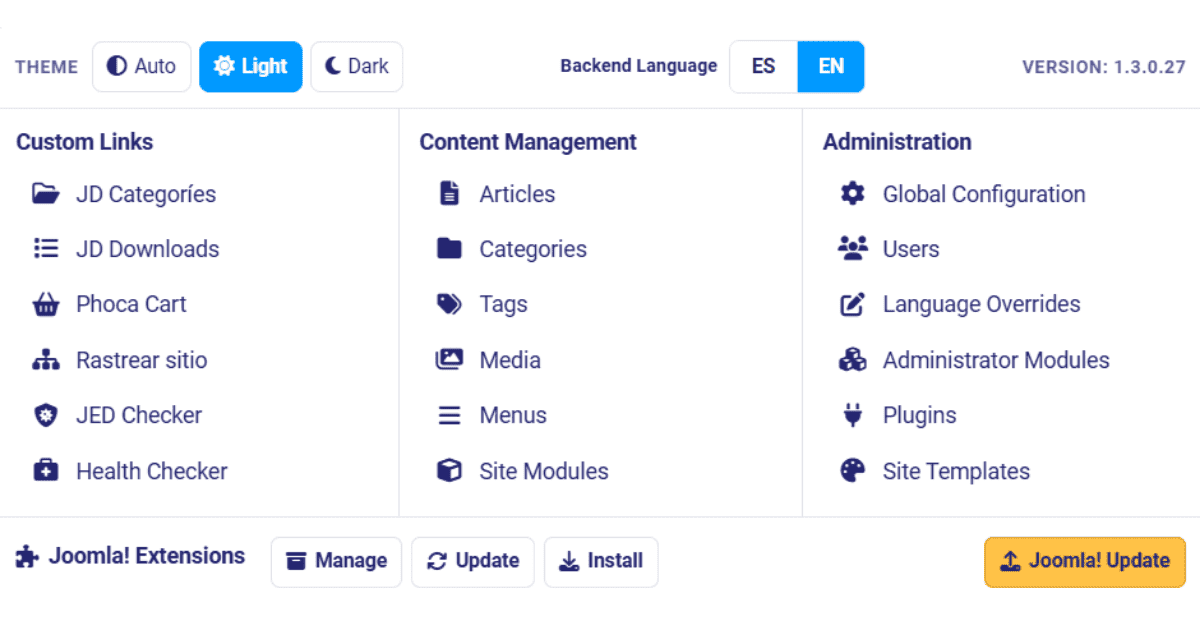This screenshot has height=630, width=1200.
Task: Select the Light theme option
Action: (x=250, y=67)
